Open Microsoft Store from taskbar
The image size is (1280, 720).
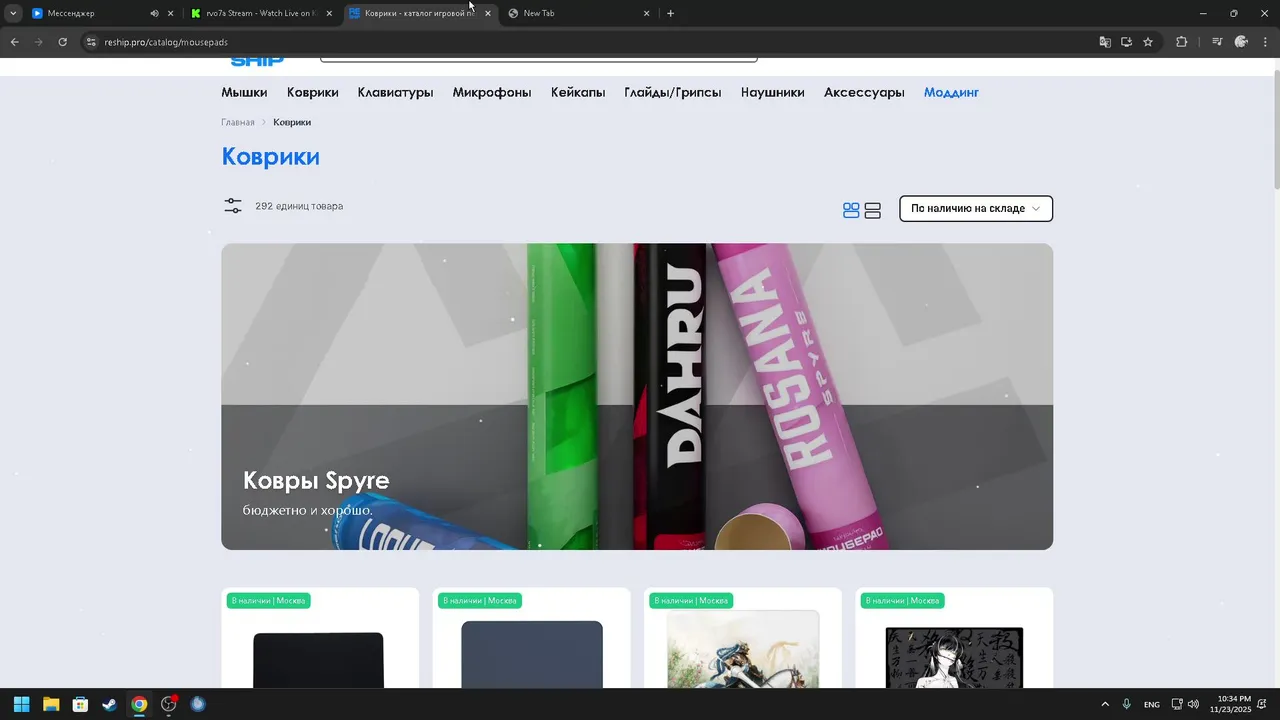80,704
